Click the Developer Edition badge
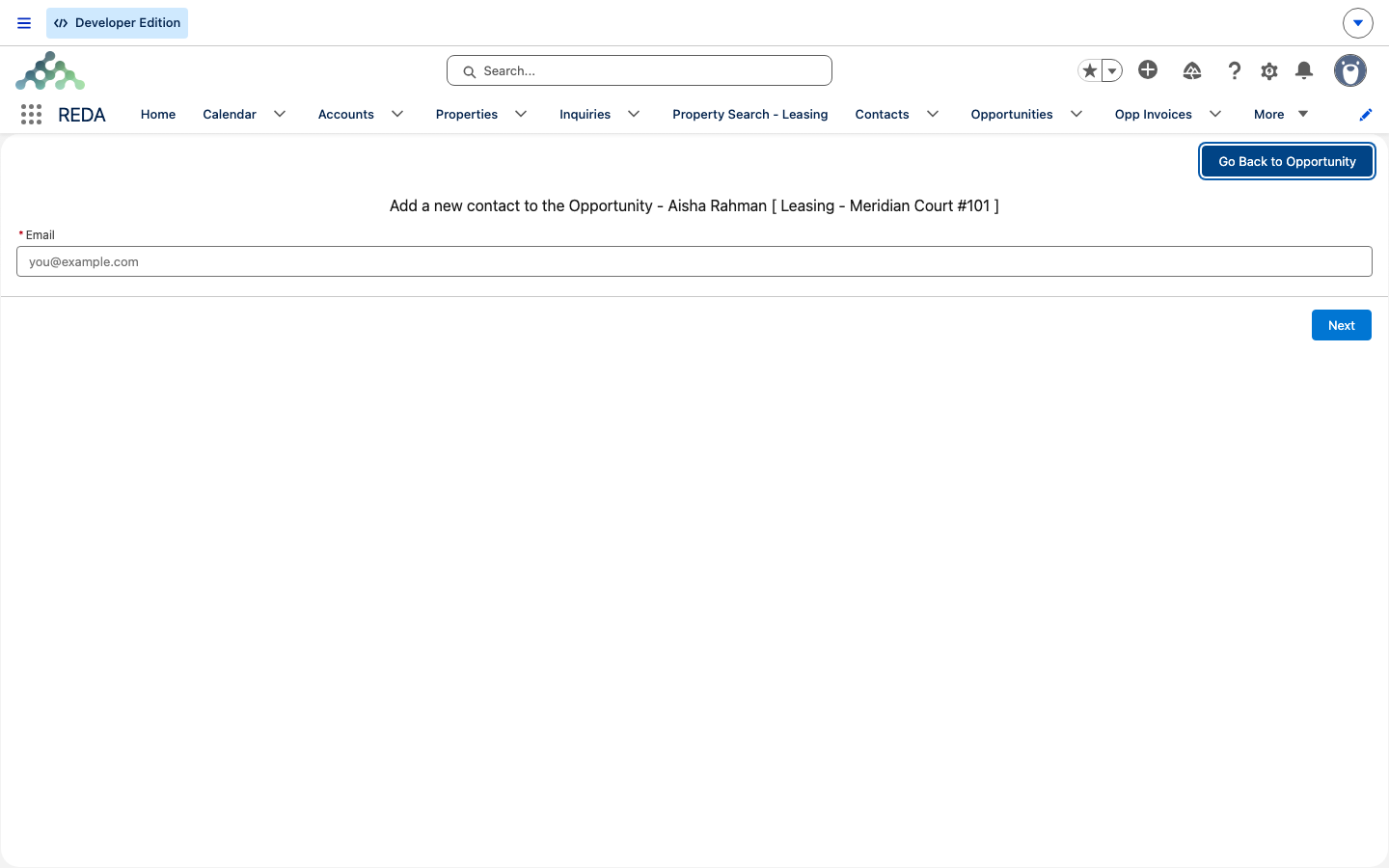 coord(117,23)
